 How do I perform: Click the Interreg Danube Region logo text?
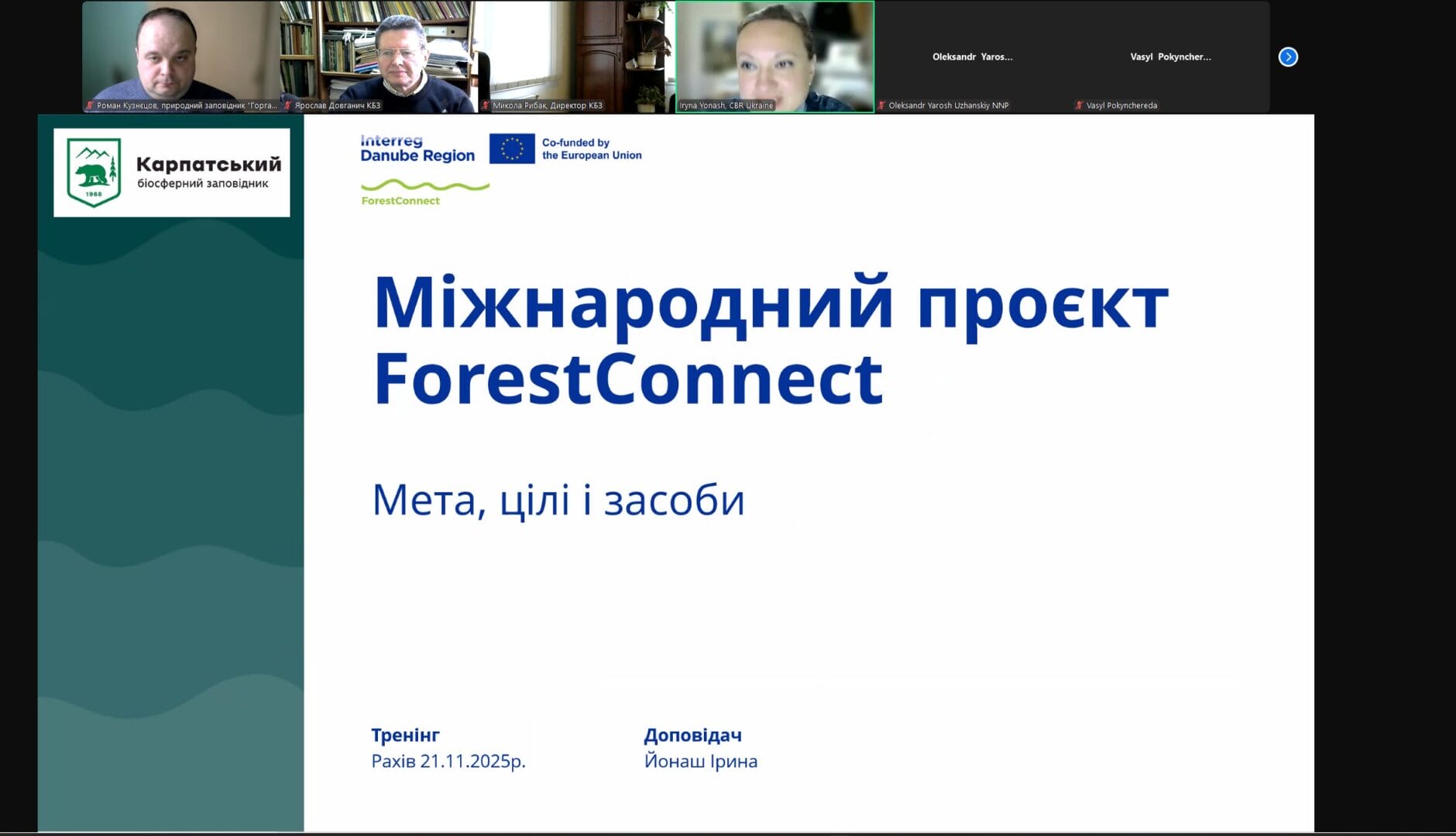[417, 149]
